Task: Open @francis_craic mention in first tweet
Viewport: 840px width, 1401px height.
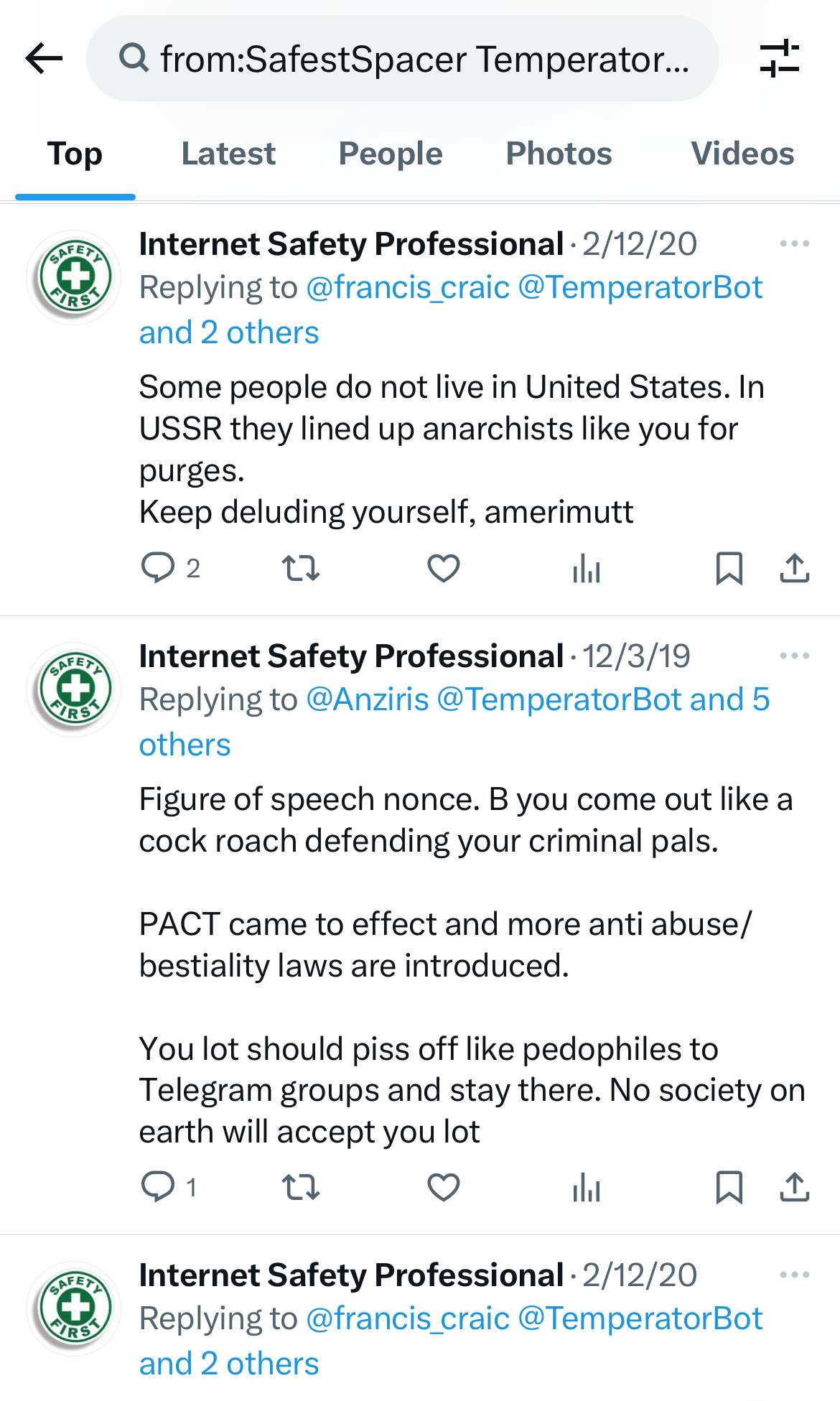Action: tap(407, 288)
